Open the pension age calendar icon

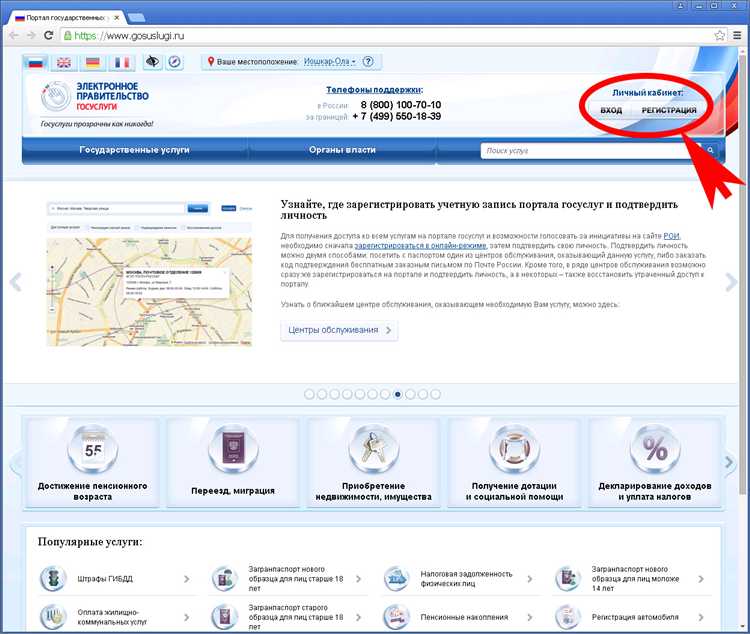[93, 451]
